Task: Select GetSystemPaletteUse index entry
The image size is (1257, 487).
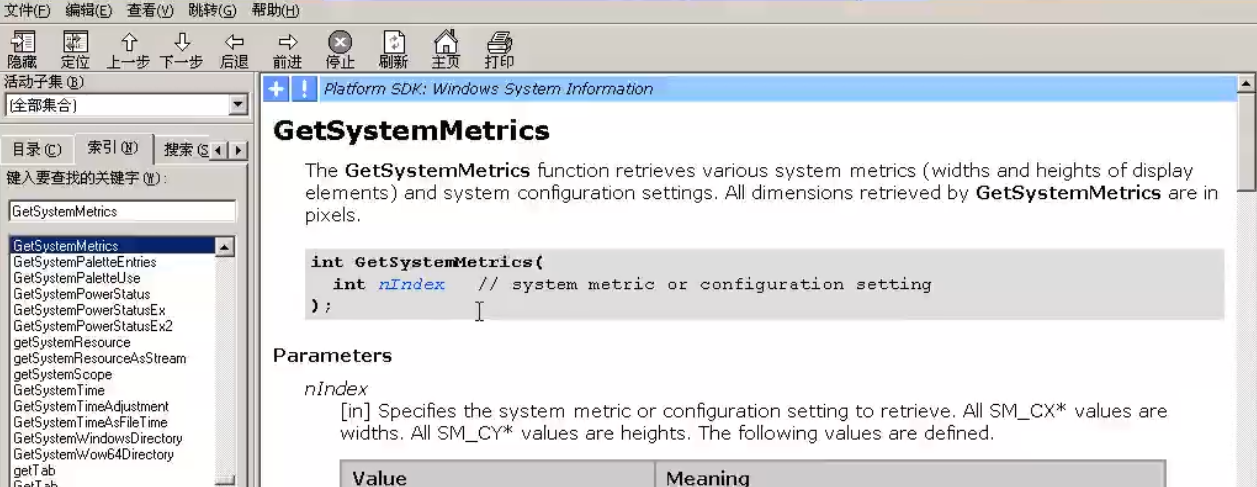Action: tap(77, 278)
